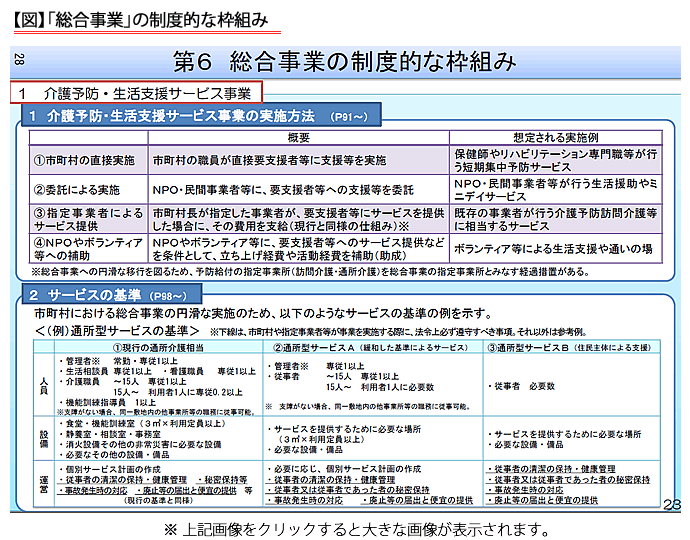Click sentence 市町村における総合事業の円滑な実施のため
690x540 pixels.
click(263, 313)
